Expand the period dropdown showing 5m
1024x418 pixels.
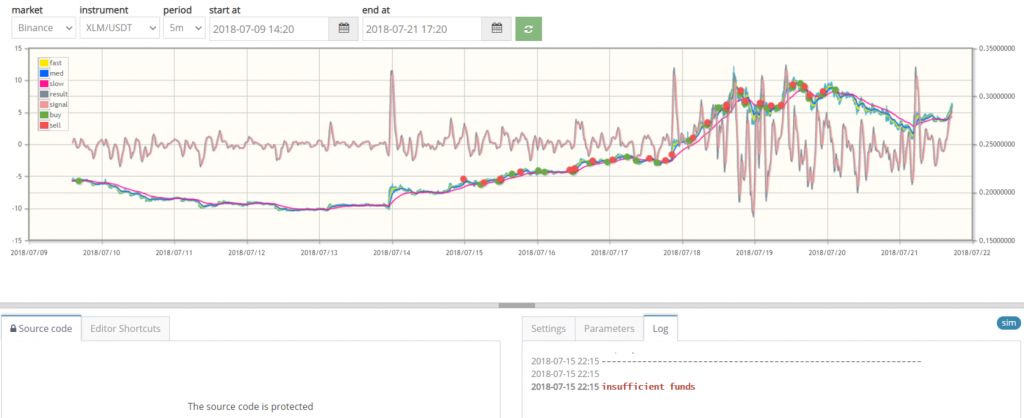[x=184, y=29]
